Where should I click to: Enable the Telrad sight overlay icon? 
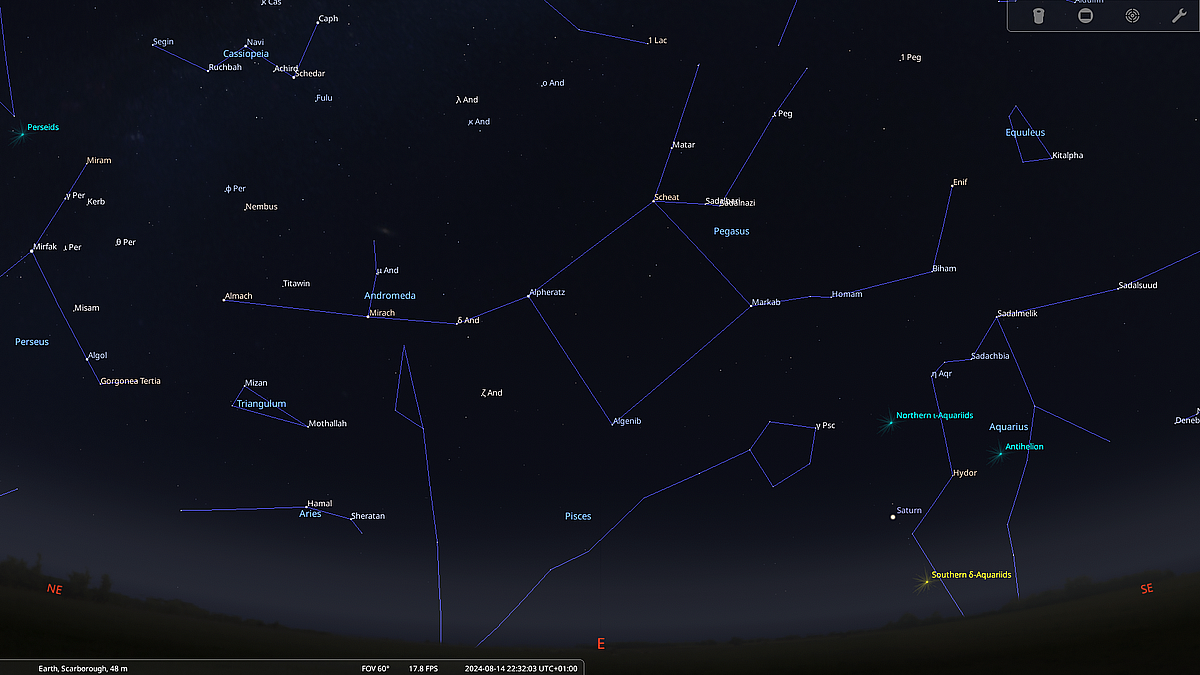tap(1132, 16)
